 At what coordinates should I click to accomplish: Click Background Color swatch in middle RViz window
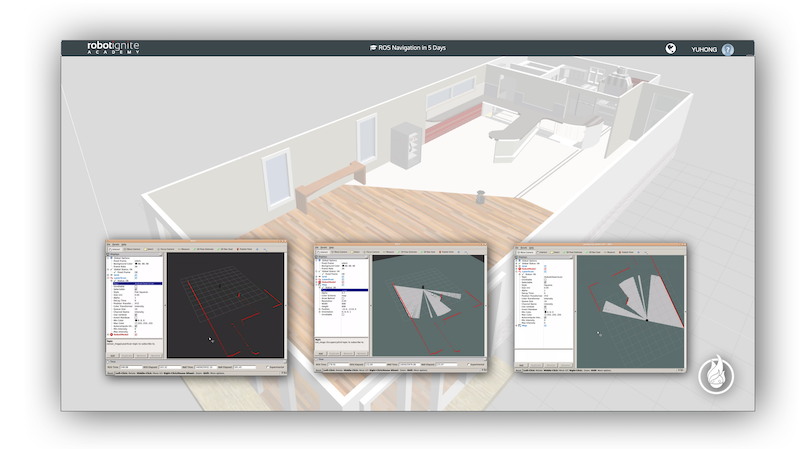tap(343, 266)
